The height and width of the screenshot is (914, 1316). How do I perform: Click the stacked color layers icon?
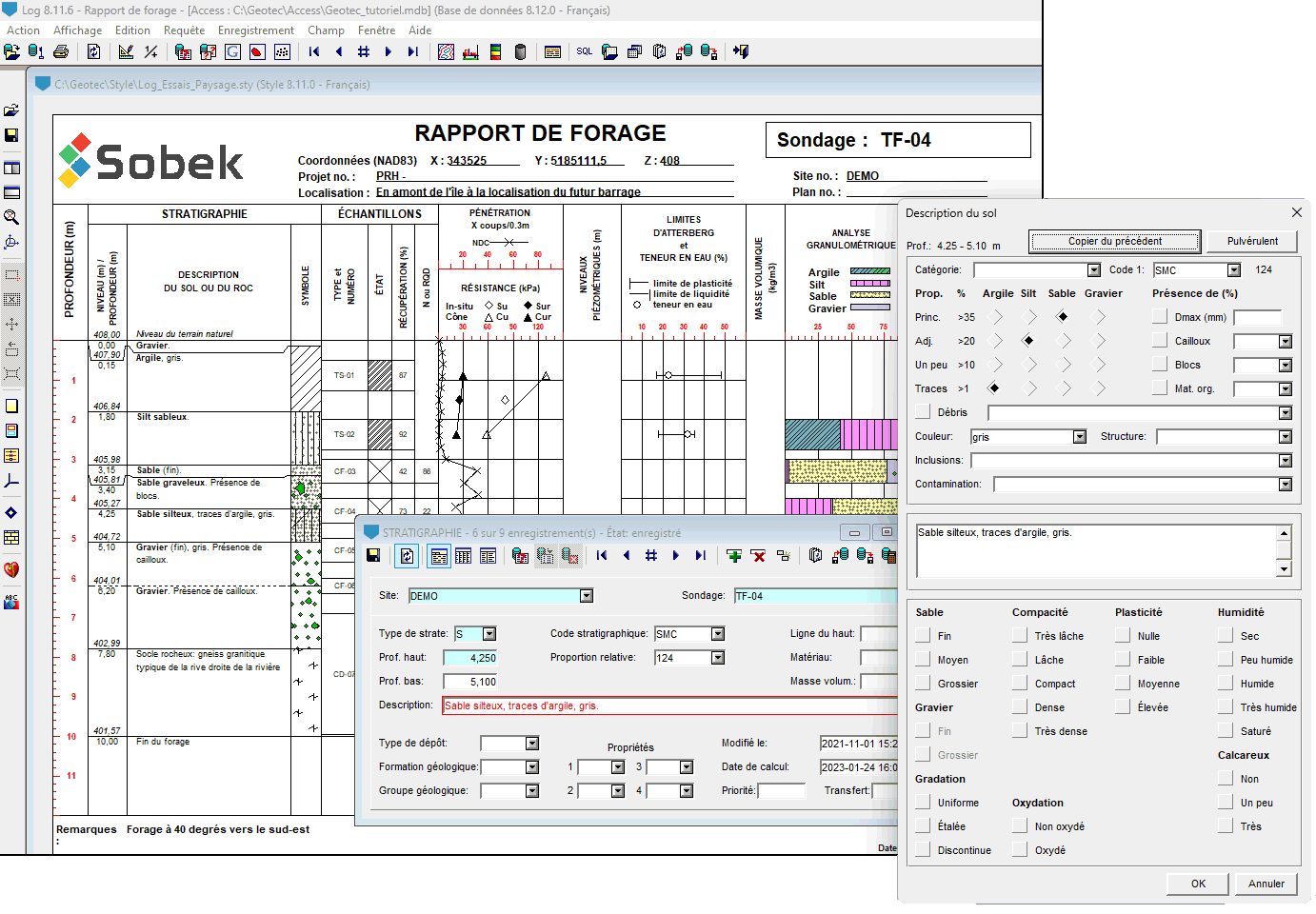tap(495, 51)
